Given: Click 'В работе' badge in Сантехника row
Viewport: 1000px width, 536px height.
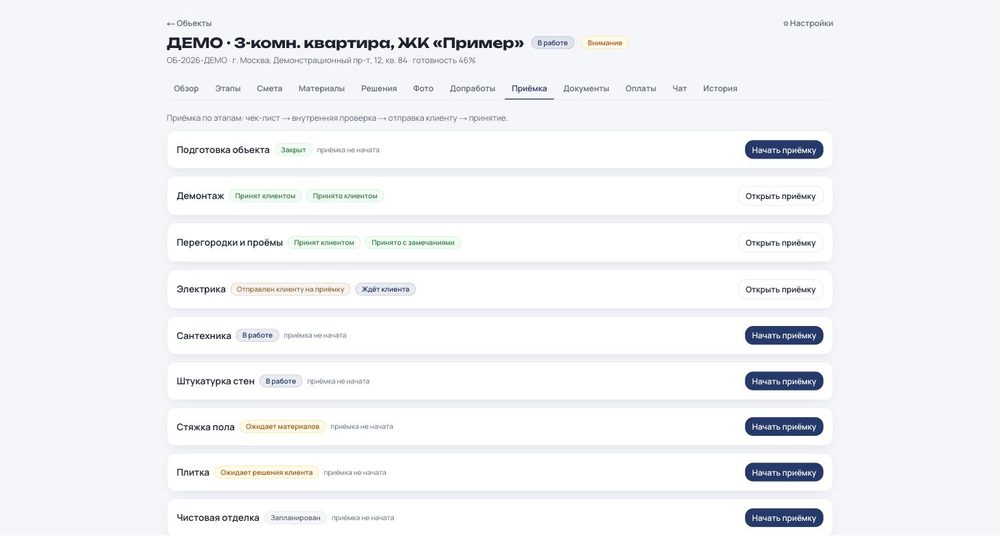Looking at the screenshot, I should click(257, 335).
